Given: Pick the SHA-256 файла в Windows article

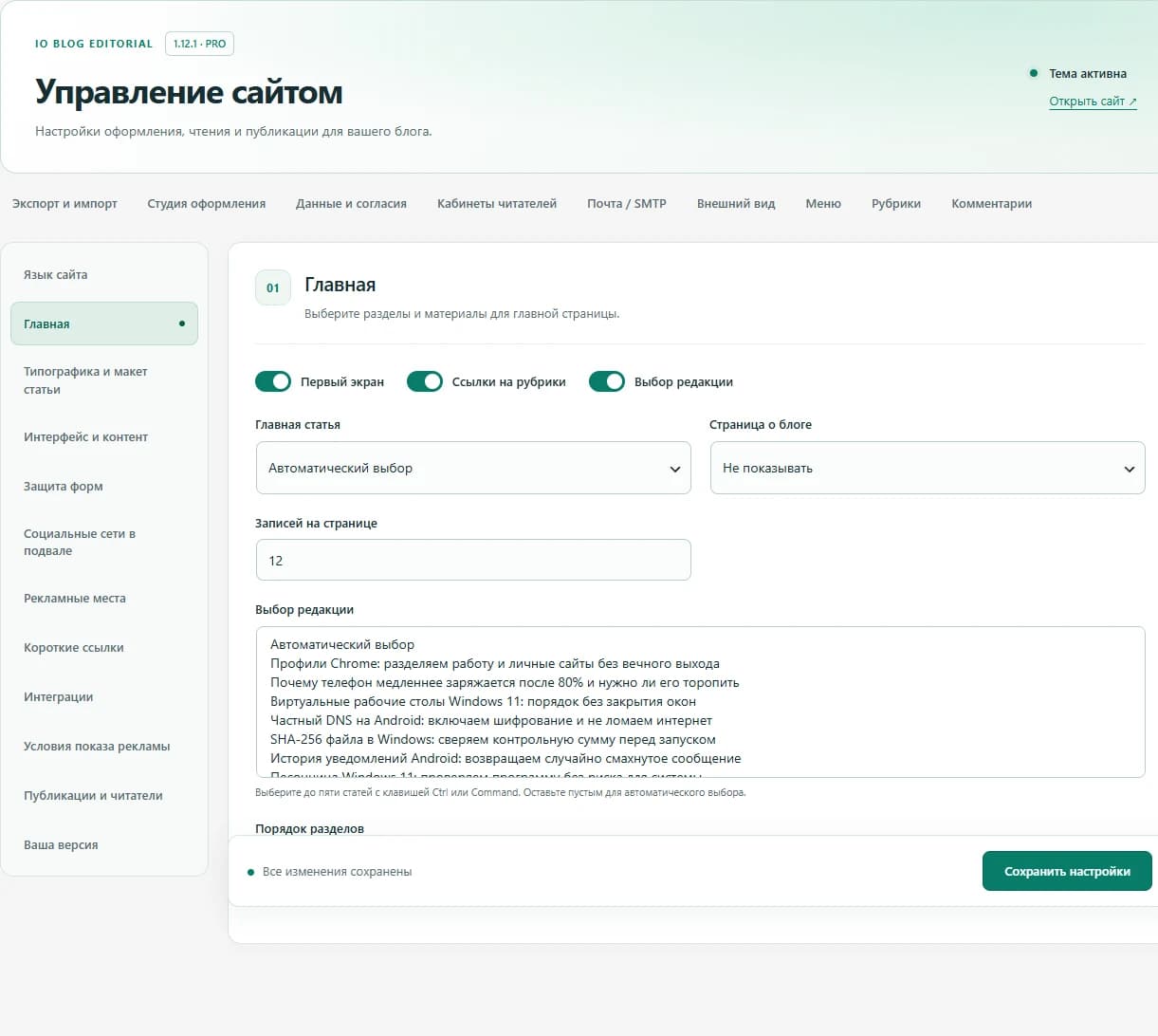Looking at the screenshot, I should tap(700, 739).
